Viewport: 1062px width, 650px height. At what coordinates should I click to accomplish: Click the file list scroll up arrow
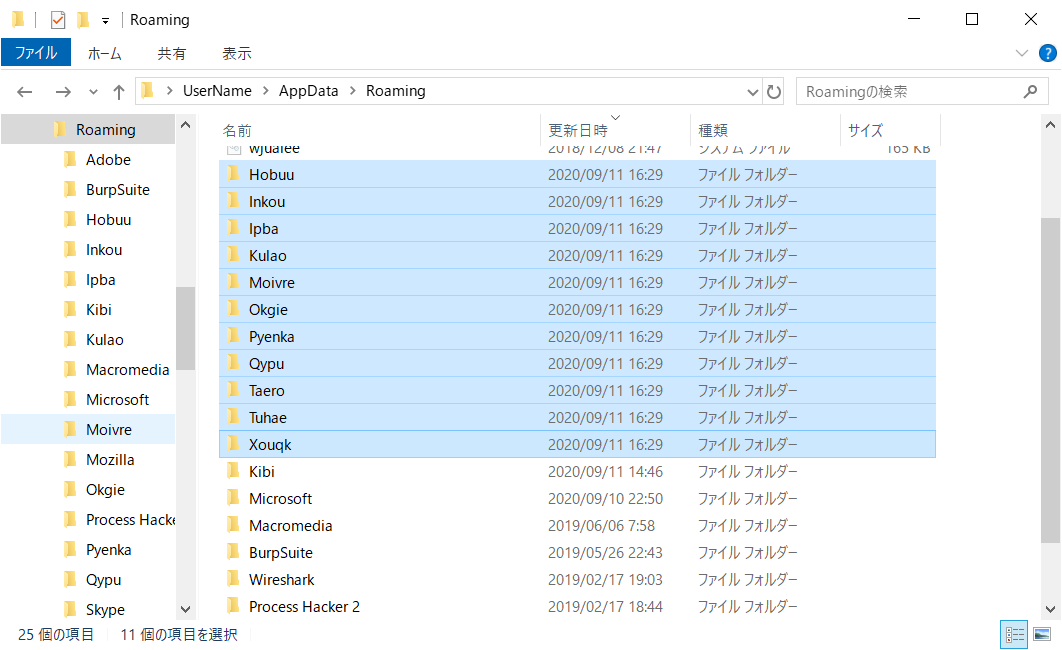(1050, 125)
